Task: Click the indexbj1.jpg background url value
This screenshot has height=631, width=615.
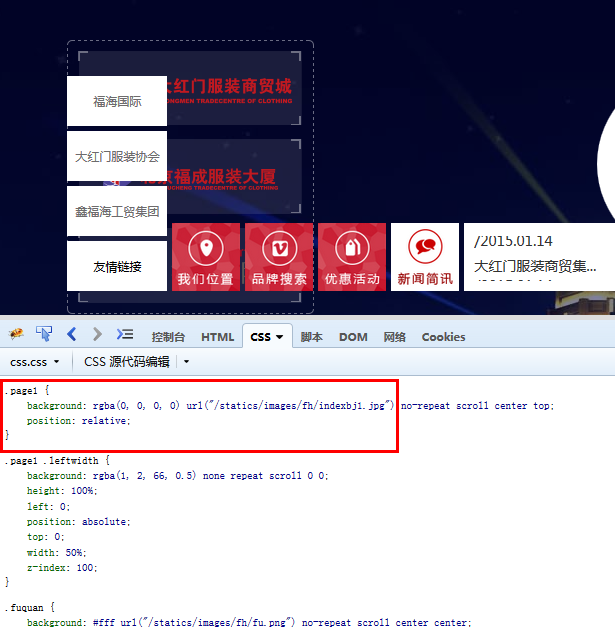Action: coord(290,406)
